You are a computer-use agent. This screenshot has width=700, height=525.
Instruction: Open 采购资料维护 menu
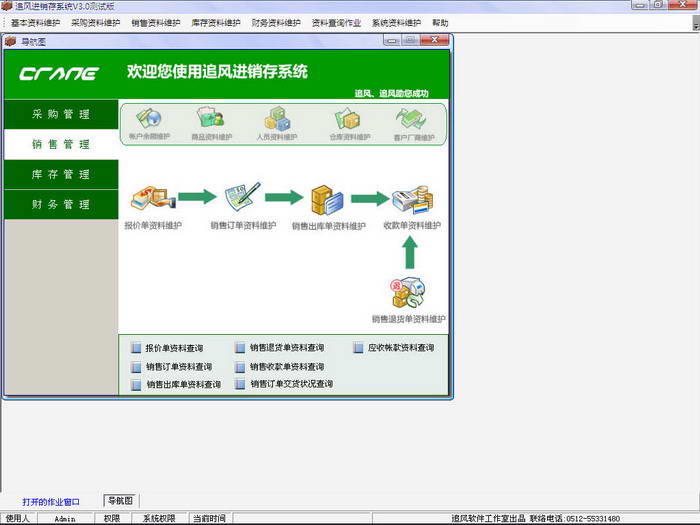96,23
